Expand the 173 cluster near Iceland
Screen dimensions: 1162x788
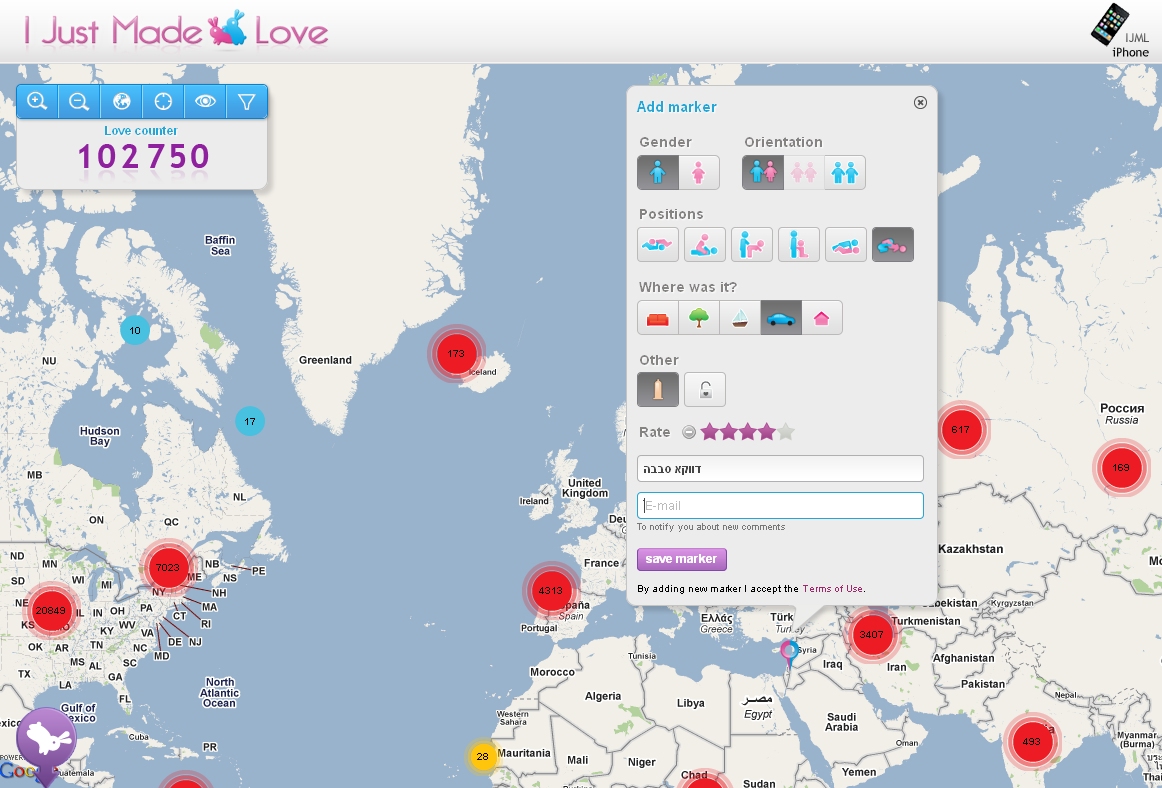click(x=456, y=354)
